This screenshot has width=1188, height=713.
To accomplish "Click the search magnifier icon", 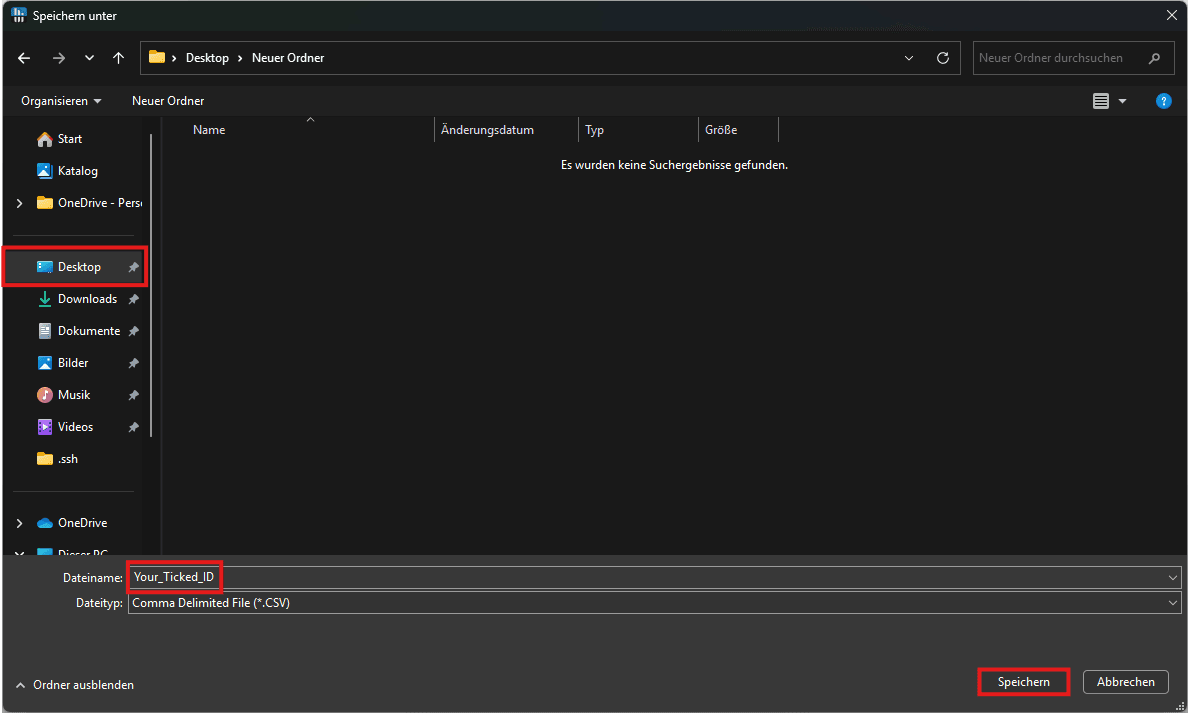I will [x=1155, y=58].
